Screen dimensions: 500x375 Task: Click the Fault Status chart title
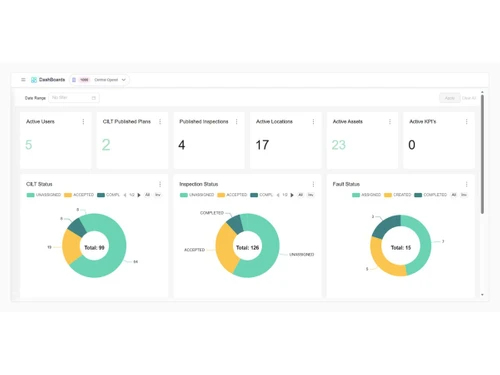346,184
